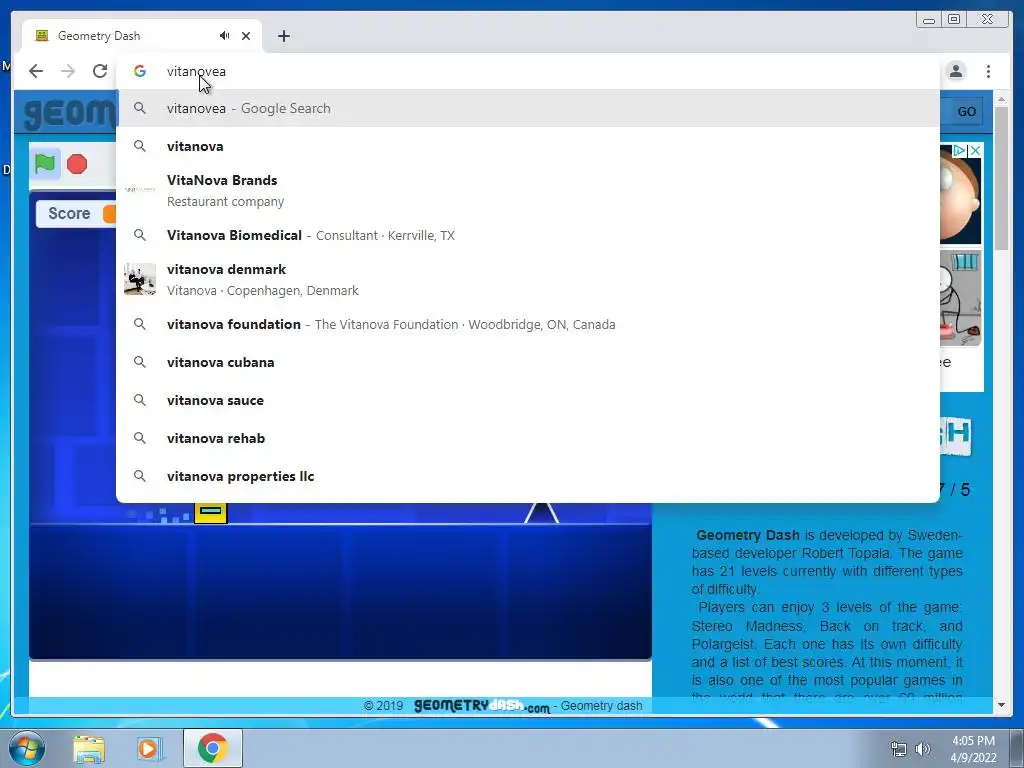Click the geometrydash.com footer logo
Screen dimensions: 1024x768
482,706
